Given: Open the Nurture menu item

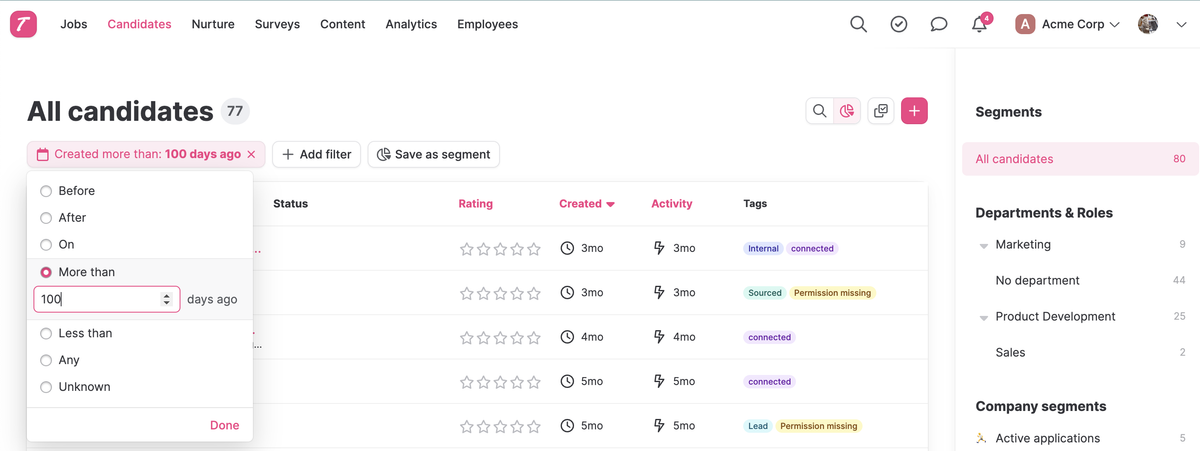Looking at the screenshot, I should click(x=213, y=24).
